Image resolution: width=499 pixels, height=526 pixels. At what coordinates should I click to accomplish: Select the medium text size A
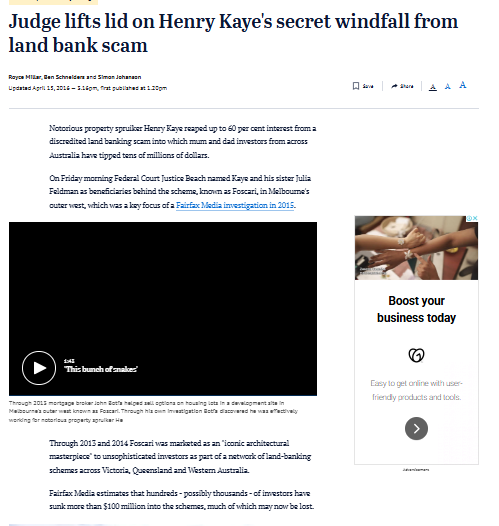(448, 86)
